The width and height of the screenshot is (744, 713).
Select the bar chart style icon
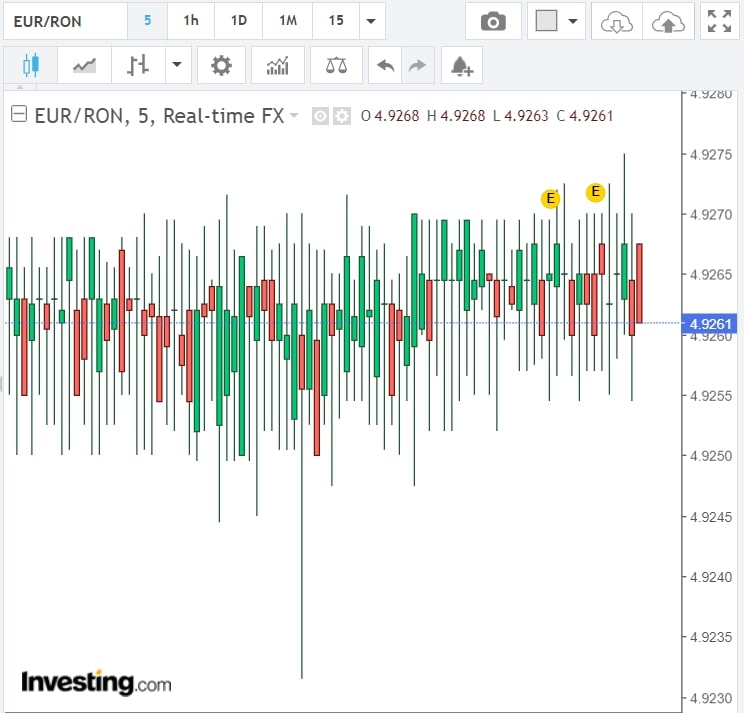[138, 66]
